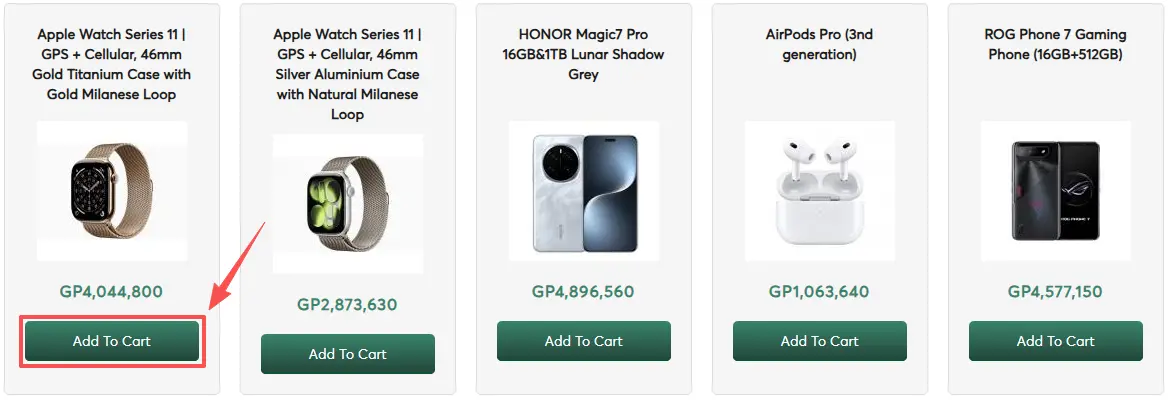Click the GP2,873,630 price label
Screen dimensions: 1168x401
(x=348, y=305)
